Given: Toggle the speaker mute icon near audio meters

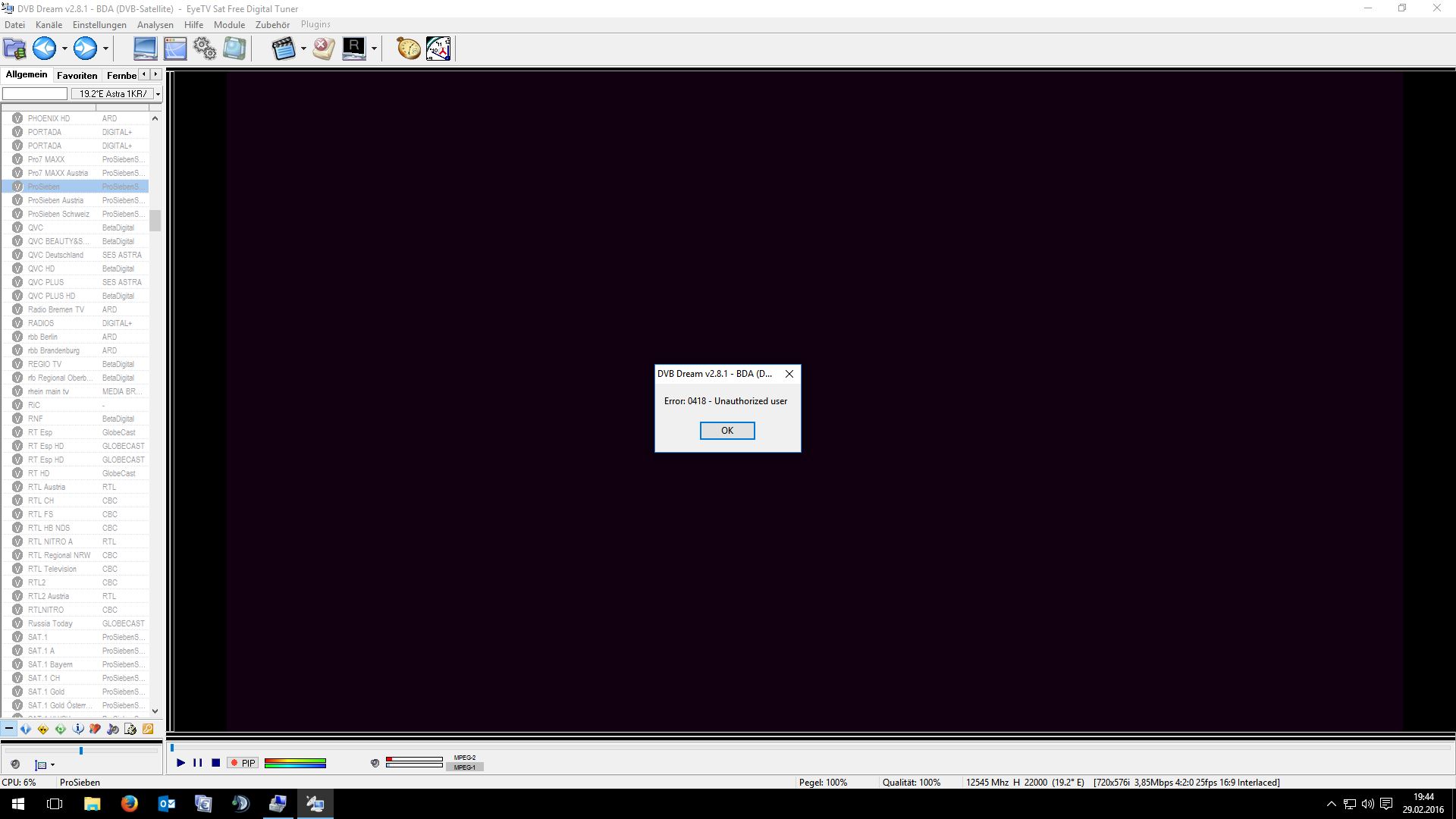Looking at the screenshot, I should click(375, 763).
